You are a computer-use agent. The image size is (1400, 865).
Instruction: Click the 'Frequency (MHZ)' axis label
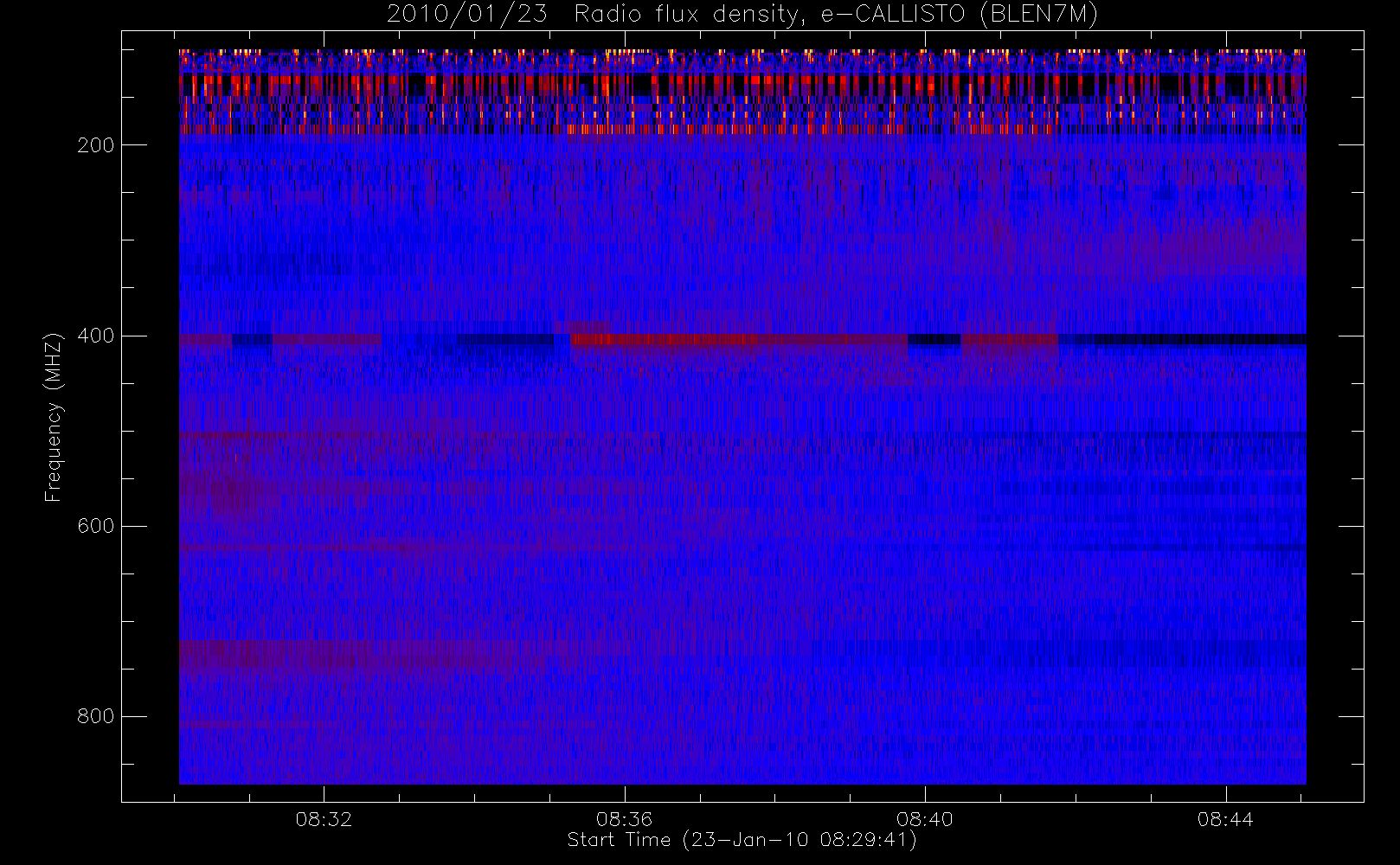pos(54,417)
